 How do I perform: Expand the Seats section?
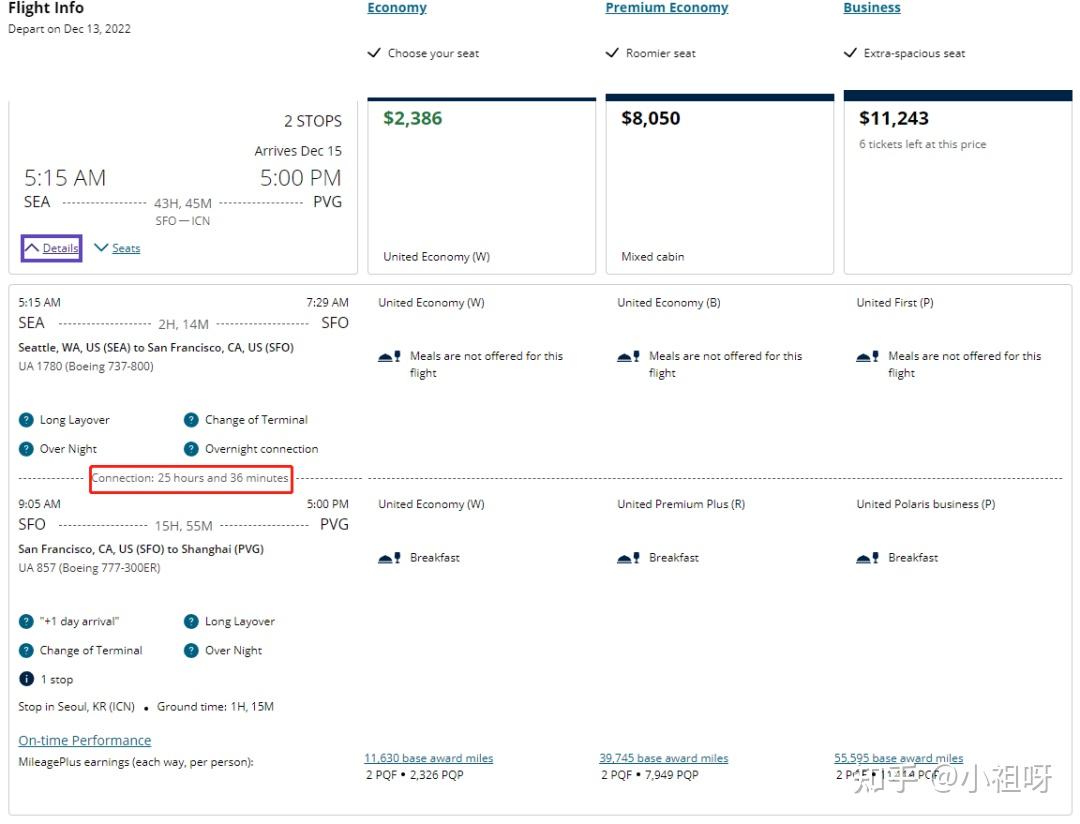point(117,248)
